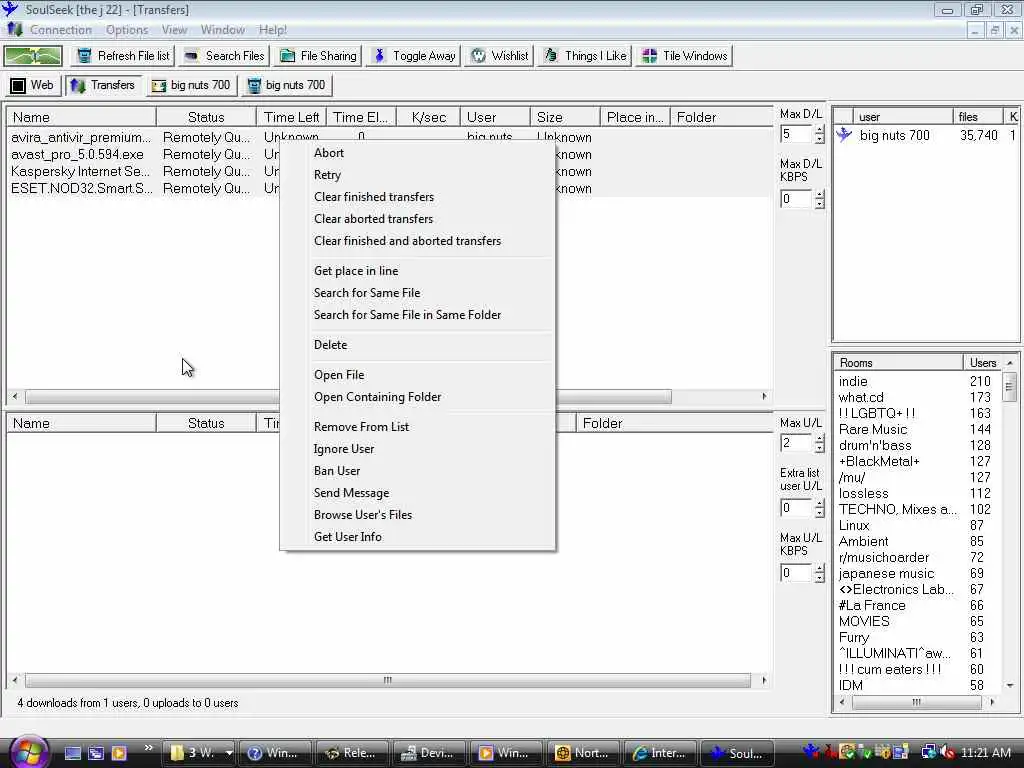Open the View menu

point(174,30)
